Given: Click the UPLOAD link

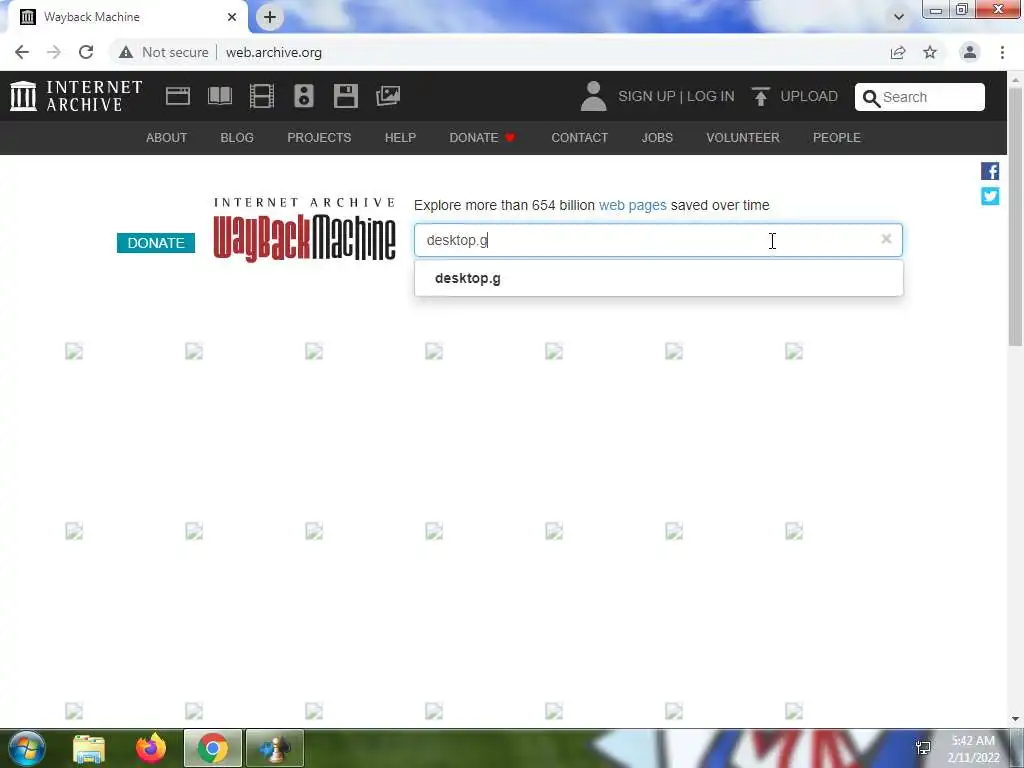Looking at the screenshot, I should click(x=808, y=96).
